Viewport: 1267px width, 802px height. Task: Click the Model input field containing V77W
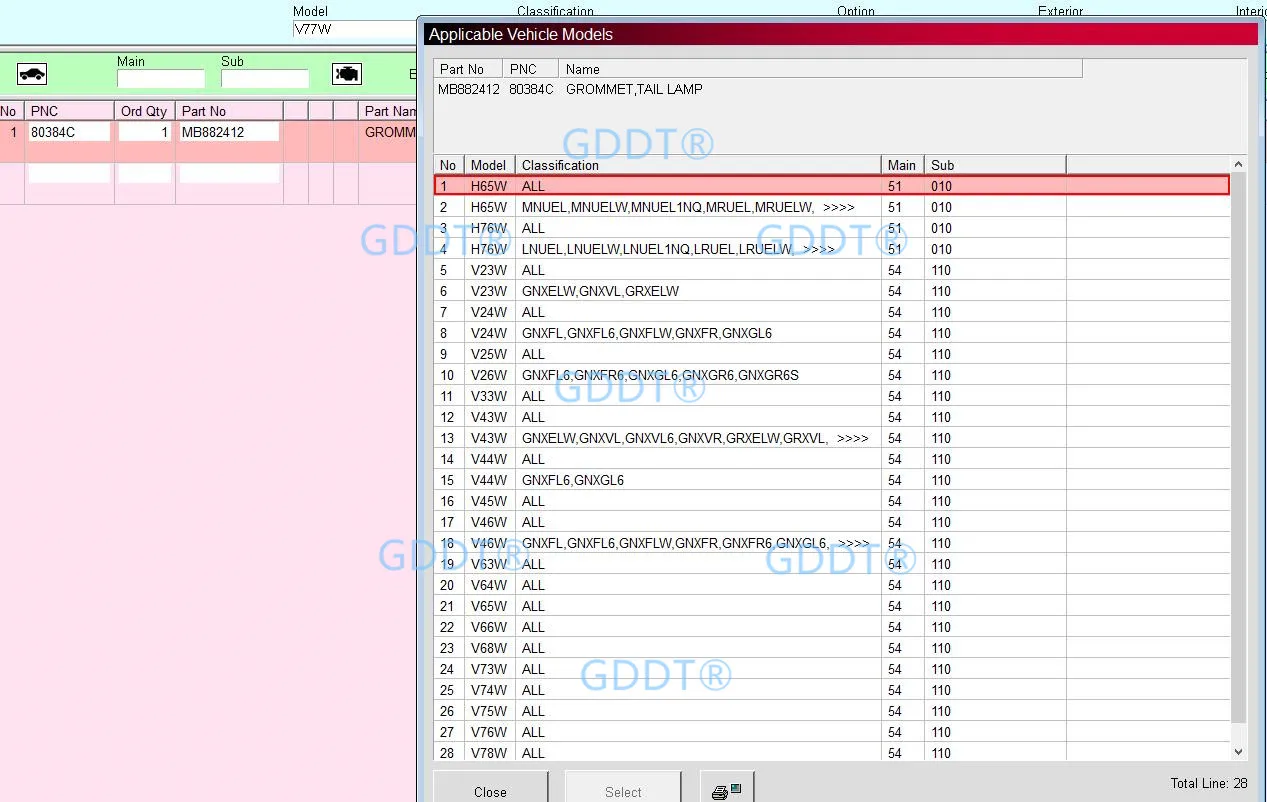(355, 29)
